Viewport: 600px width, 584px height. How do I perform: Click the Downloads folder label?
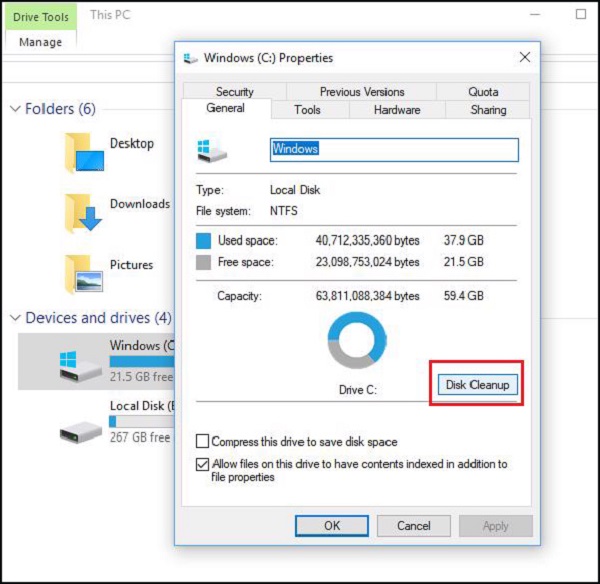tap(140, 204)
